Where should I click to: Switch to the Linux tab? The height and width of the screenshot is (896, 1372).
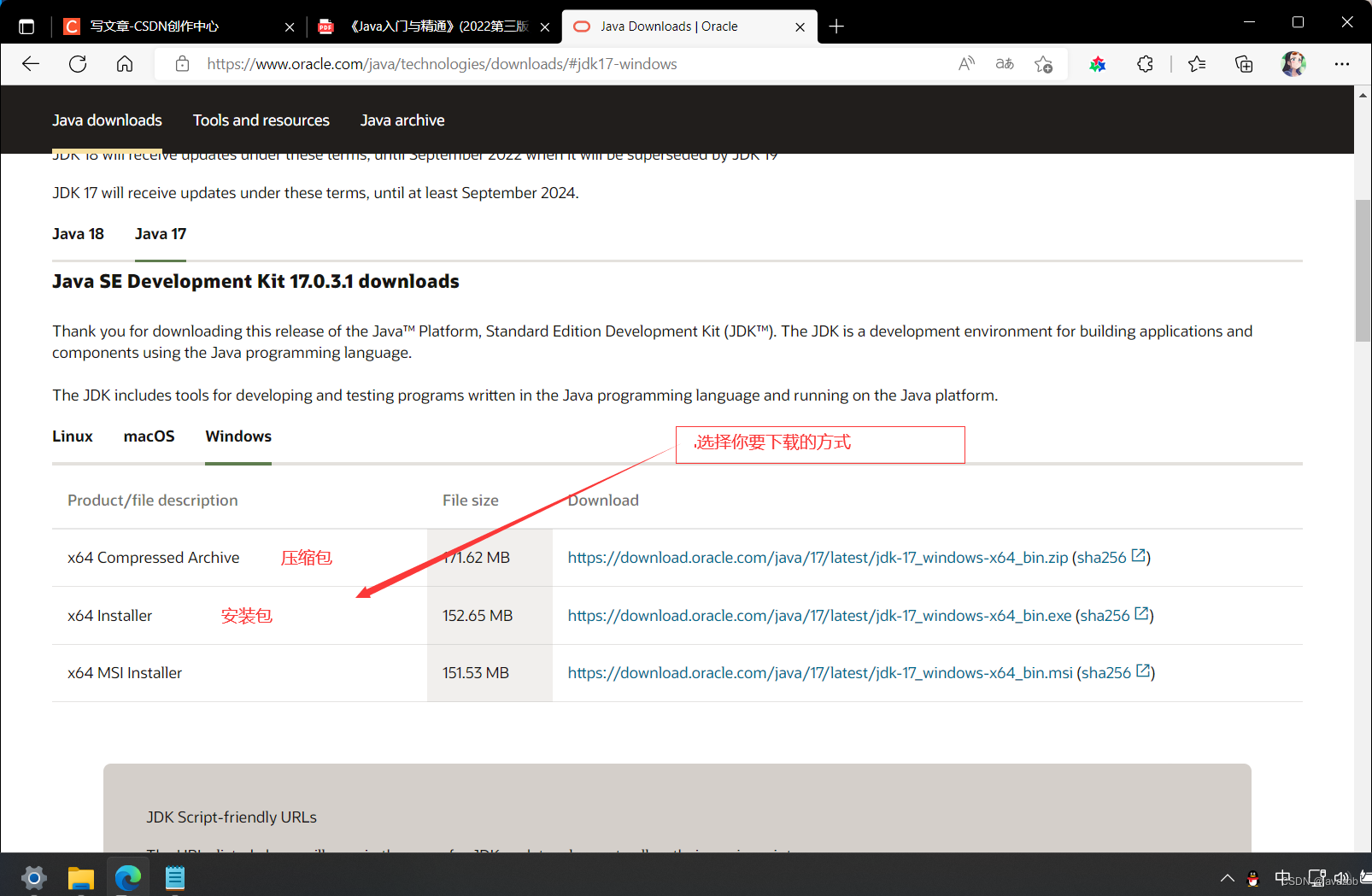73,436
